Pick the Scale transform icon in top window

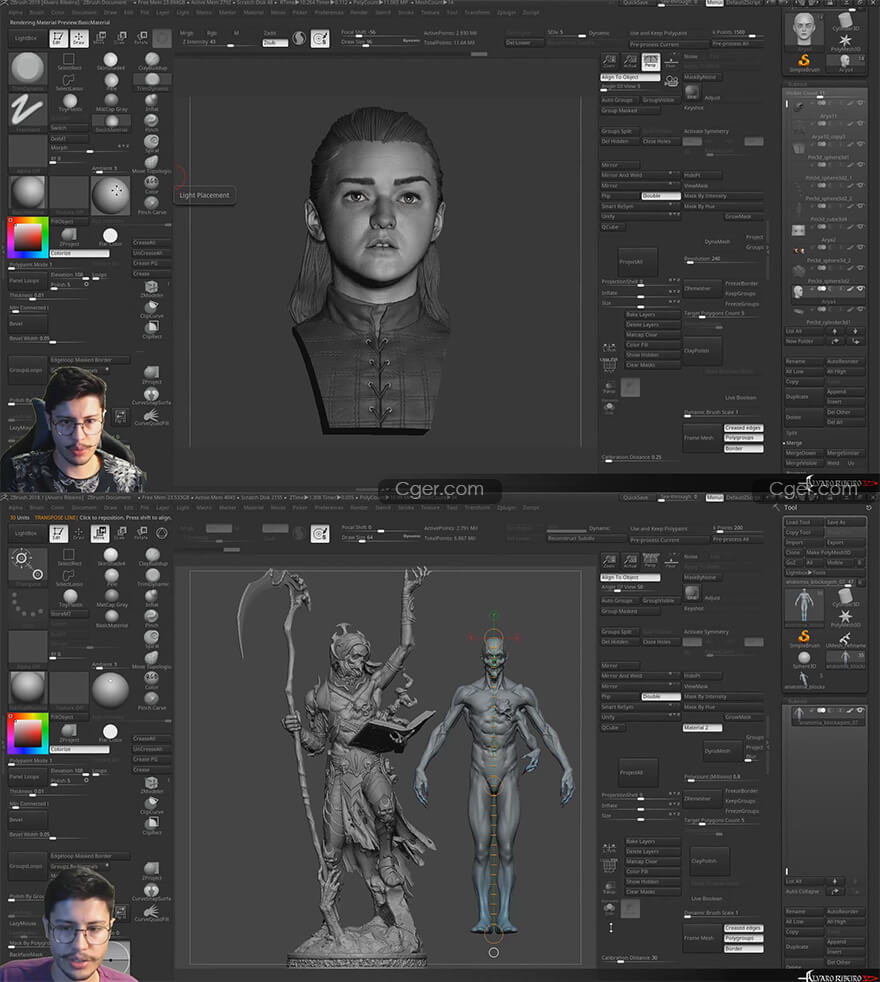coord(121,39)
